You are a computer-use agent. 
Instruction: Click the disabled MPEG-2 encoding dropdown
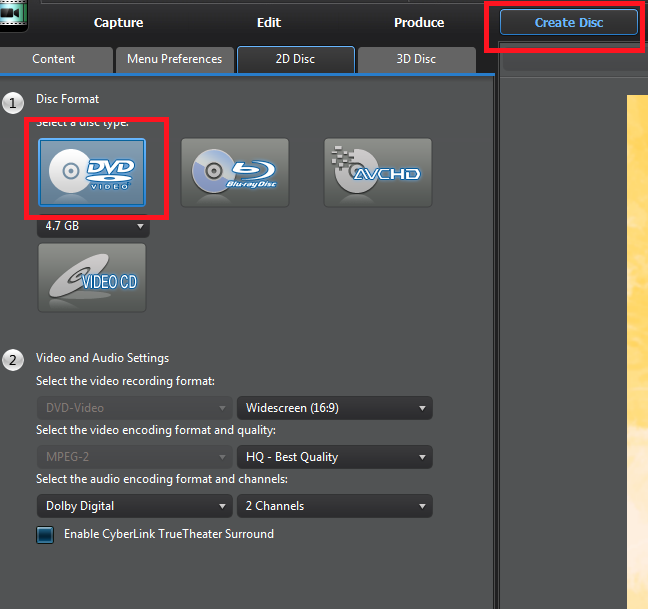pyautogui.click(x=135, y=457)
